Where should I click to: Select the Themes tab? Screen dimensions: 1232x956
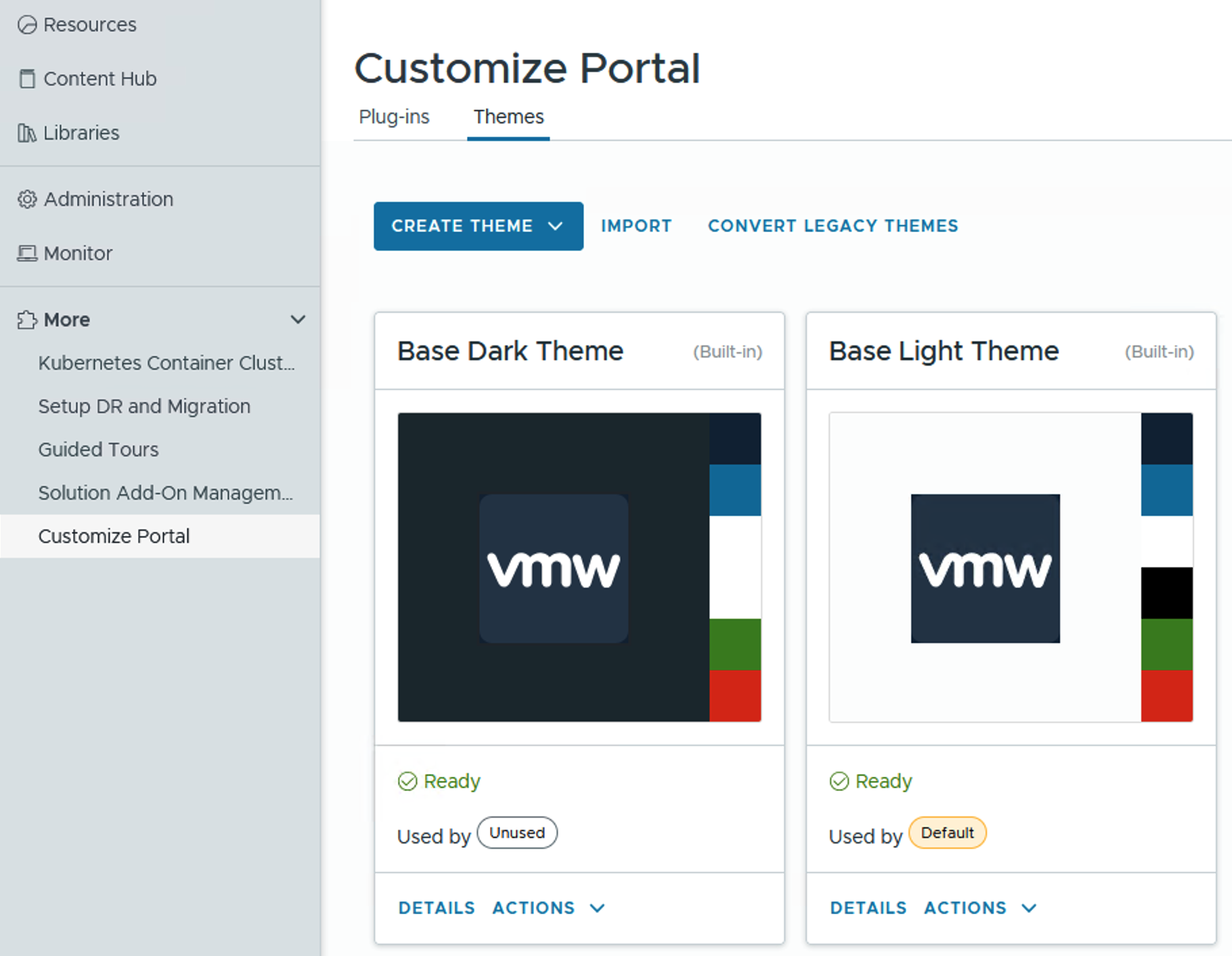pos(508,117)
